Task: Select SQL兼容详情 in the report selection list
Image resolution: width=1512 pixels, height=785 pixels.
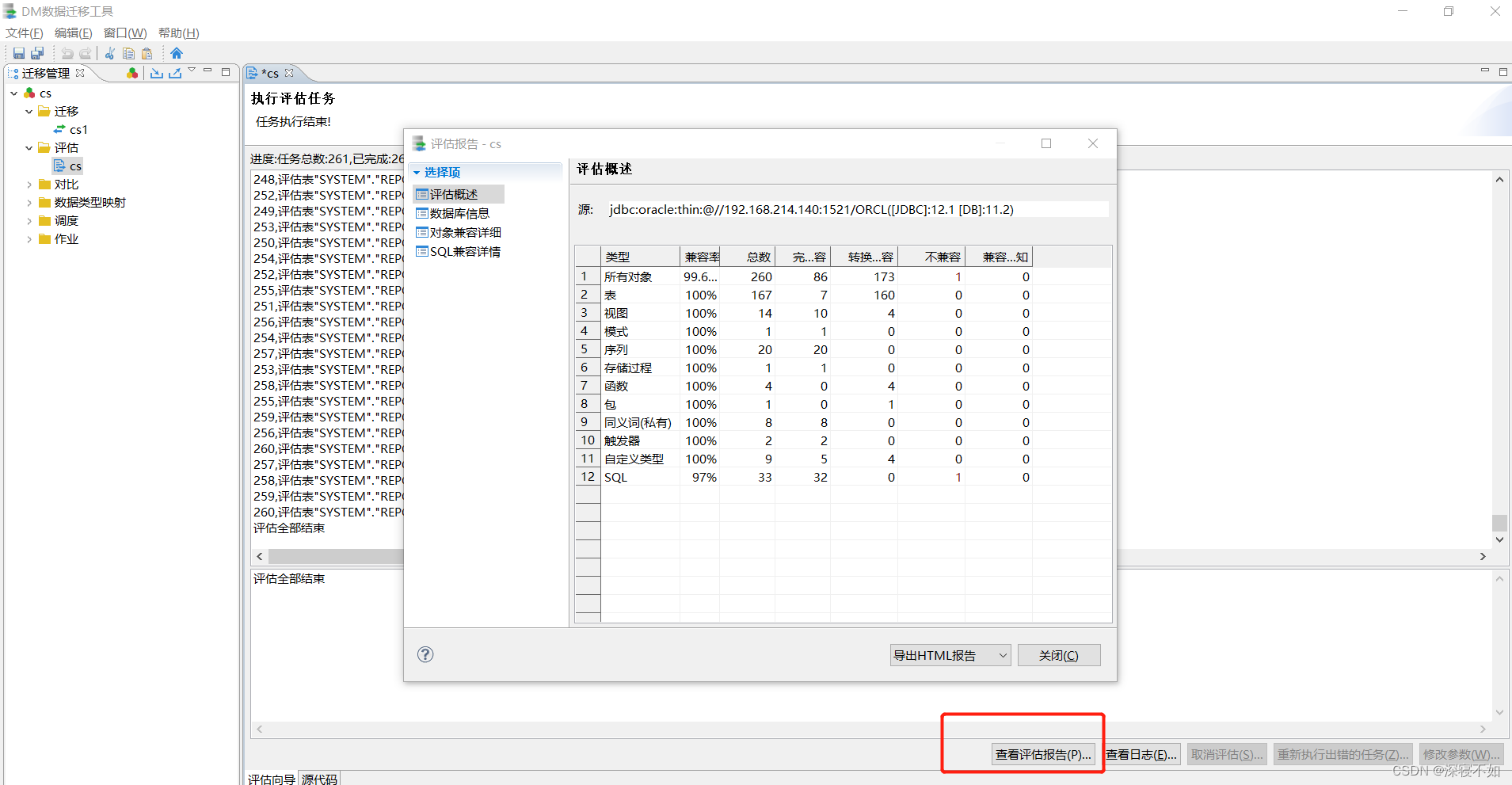Action: (x=464, y=251)
